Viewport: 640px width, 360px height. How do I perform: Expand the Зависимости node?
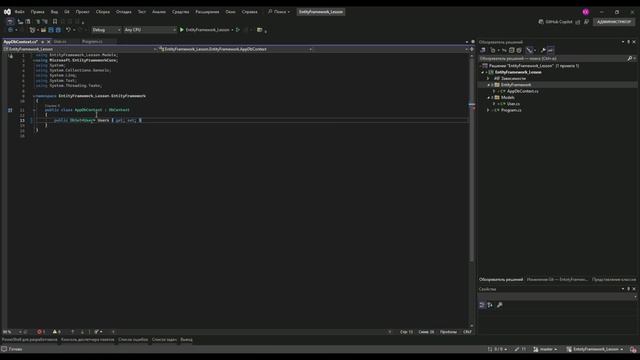pyautogui.click(x=488, y=78)
